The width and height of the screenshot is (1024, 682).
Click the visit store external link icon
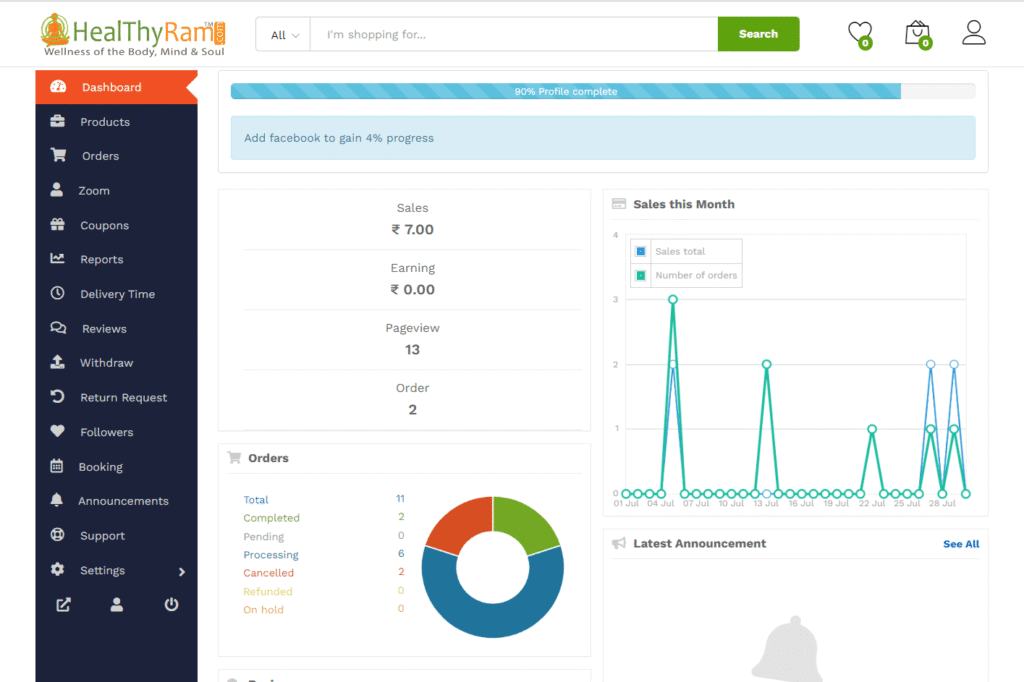tap(63, 605)
